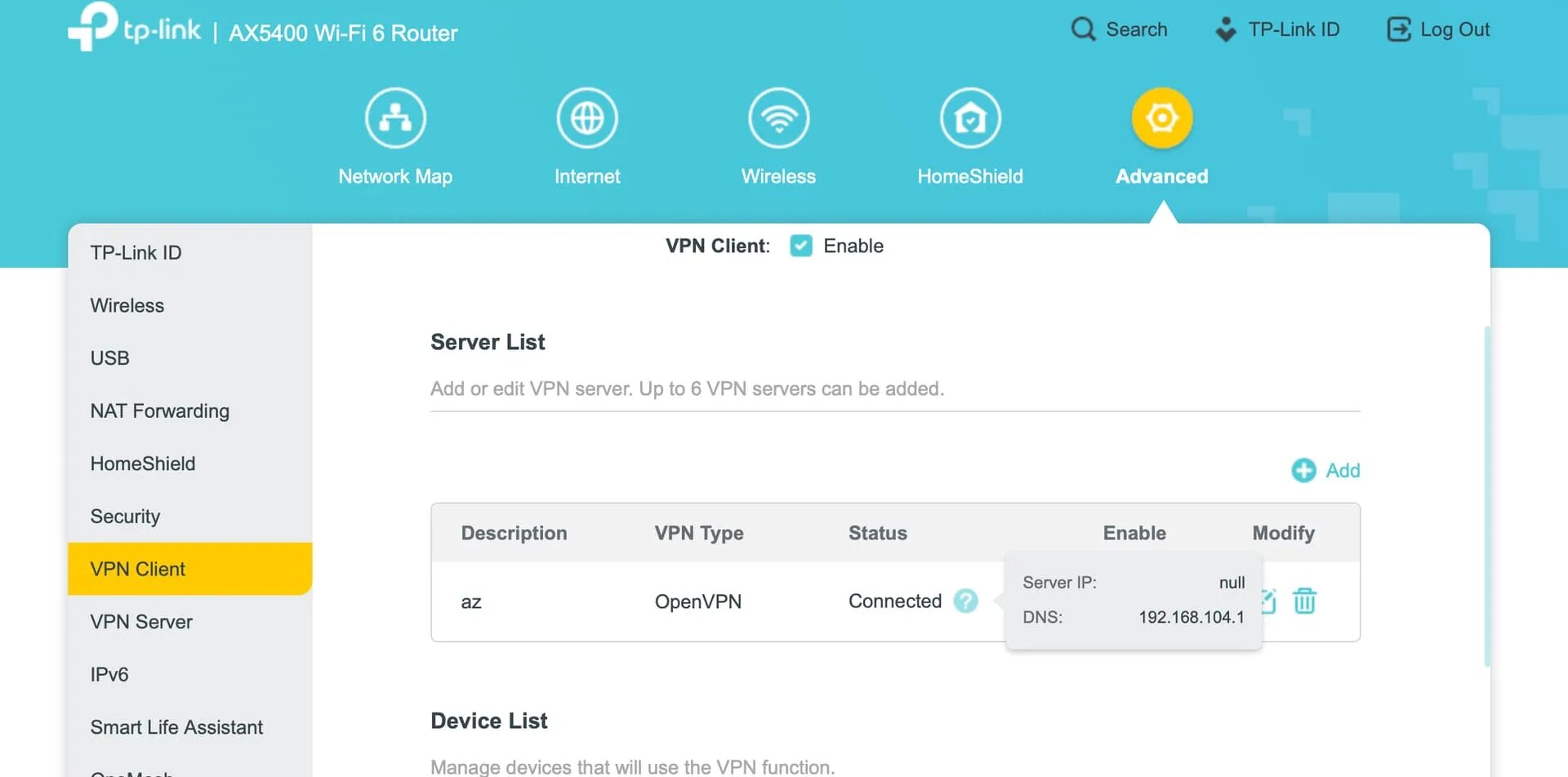This screenshot has width=1568, height=777.
Task: Click the page vertical scrollbar
Action: point(1487,495)
